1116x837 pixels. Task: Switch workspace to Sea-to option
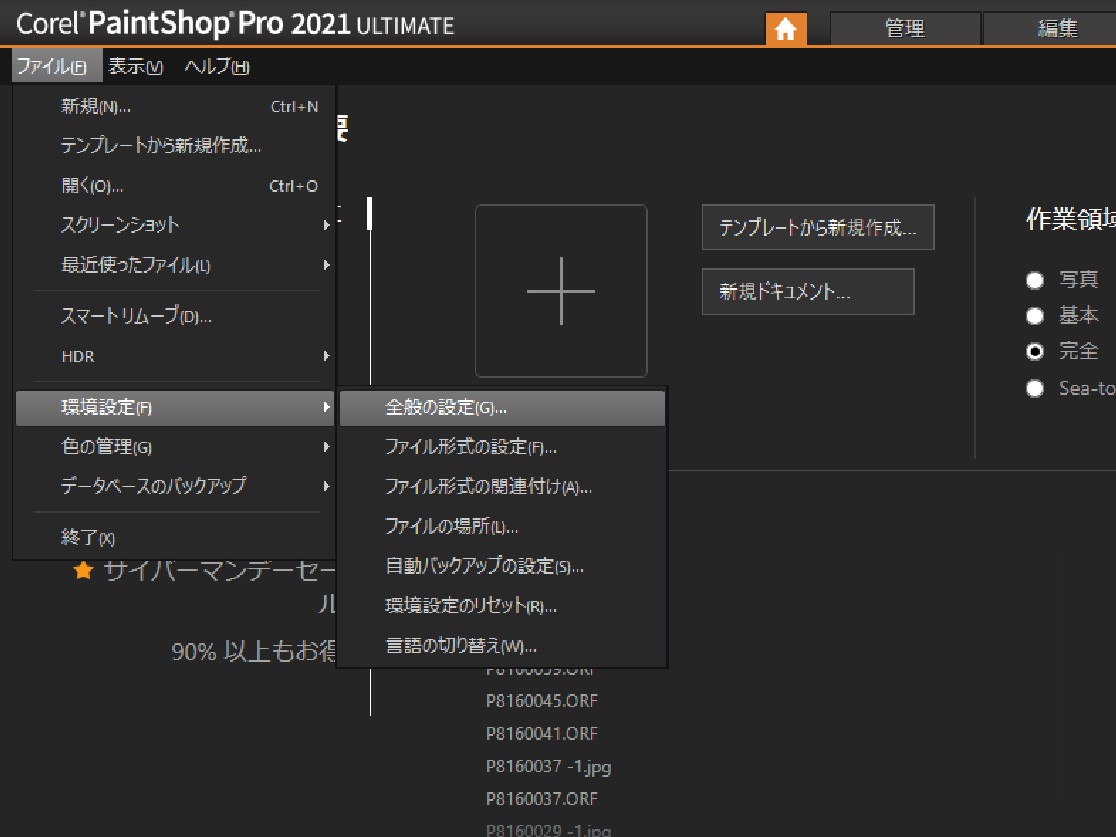tap(1036, 388)
